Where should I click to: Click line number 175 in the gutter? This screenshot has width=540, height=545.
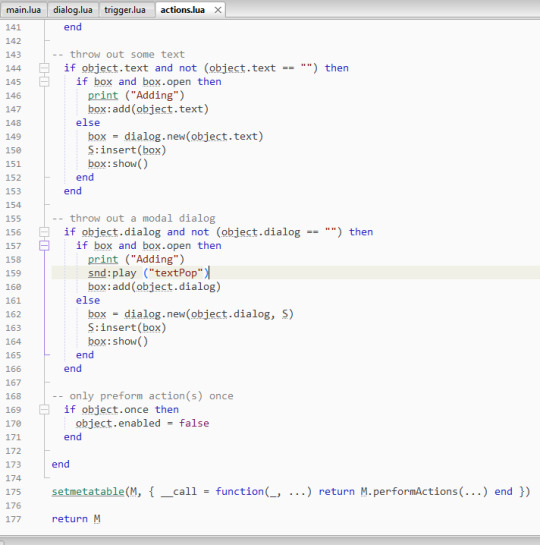click(x=13, y=492)
